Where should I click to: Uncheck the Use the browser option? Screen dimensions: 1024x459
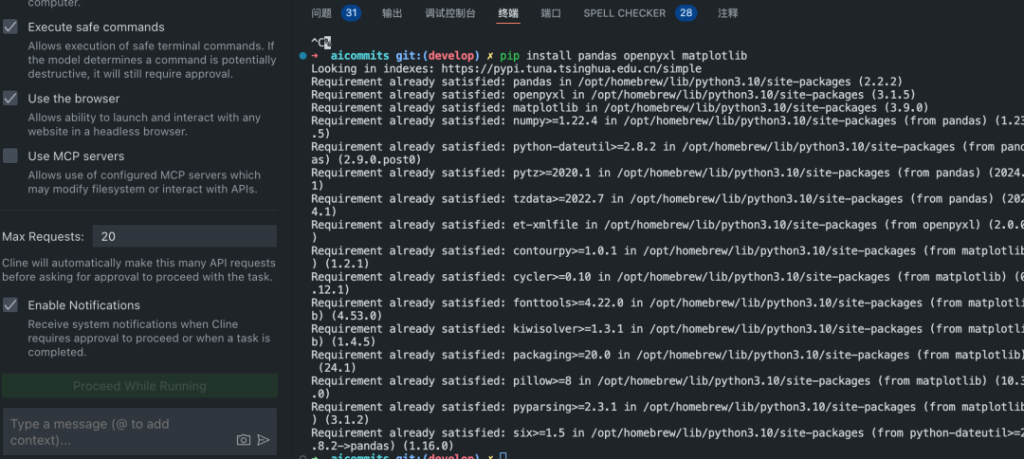(10, 99)
